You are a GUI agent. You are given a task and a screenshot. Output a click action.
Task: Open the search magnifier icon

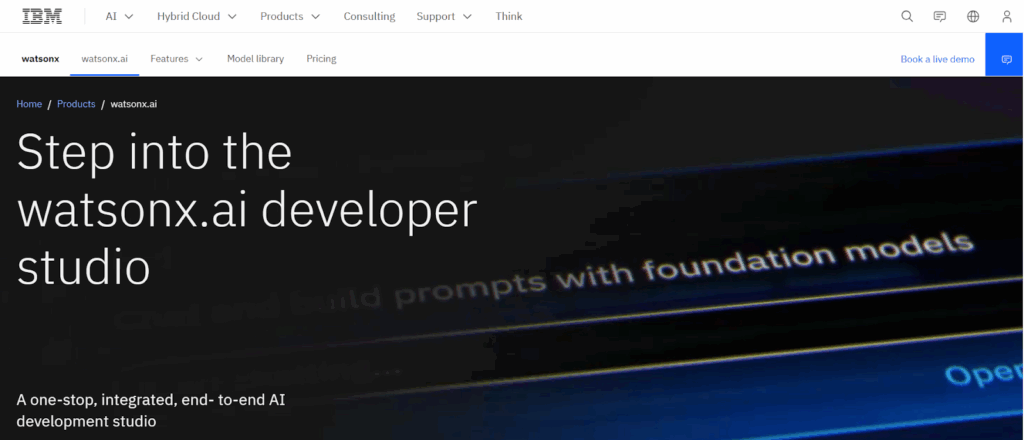[x=906, y=16]
